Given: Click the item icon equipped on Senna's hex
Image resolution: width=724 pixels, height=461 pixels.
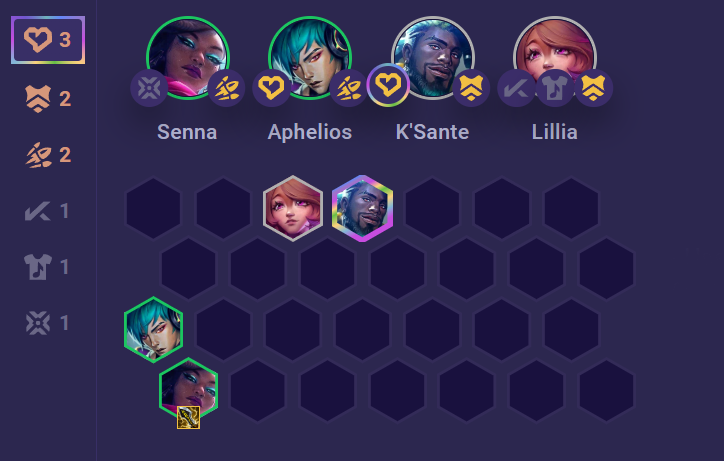Looking at the screenshot, I should click(188, 417).
